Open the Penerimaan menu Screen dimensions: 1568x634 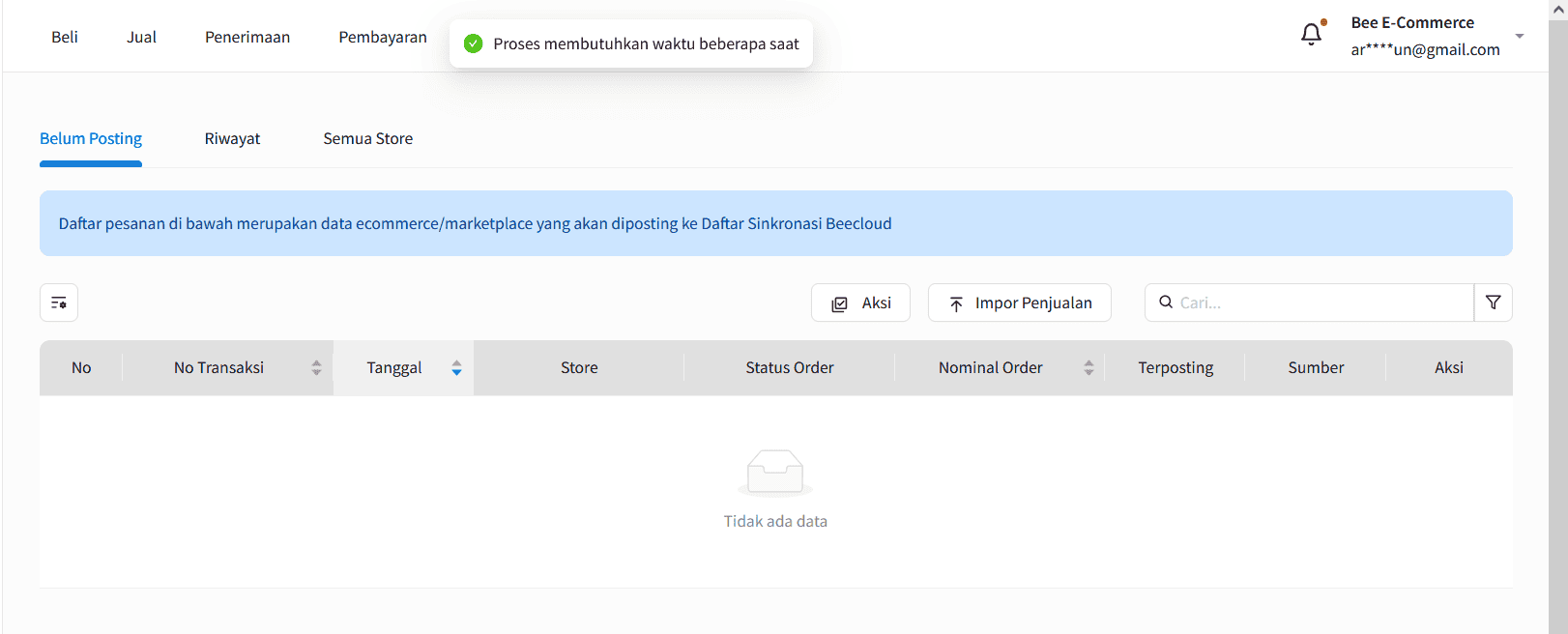(x=247, y=37)
